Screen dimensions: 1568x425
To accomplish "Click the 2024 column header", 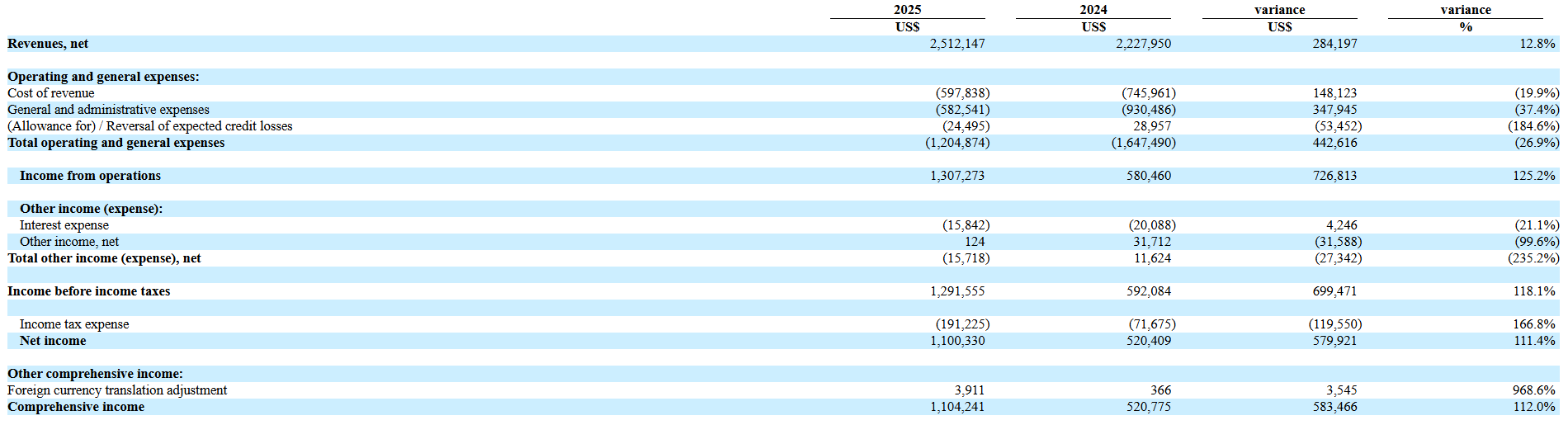I will coord(1093,10).
